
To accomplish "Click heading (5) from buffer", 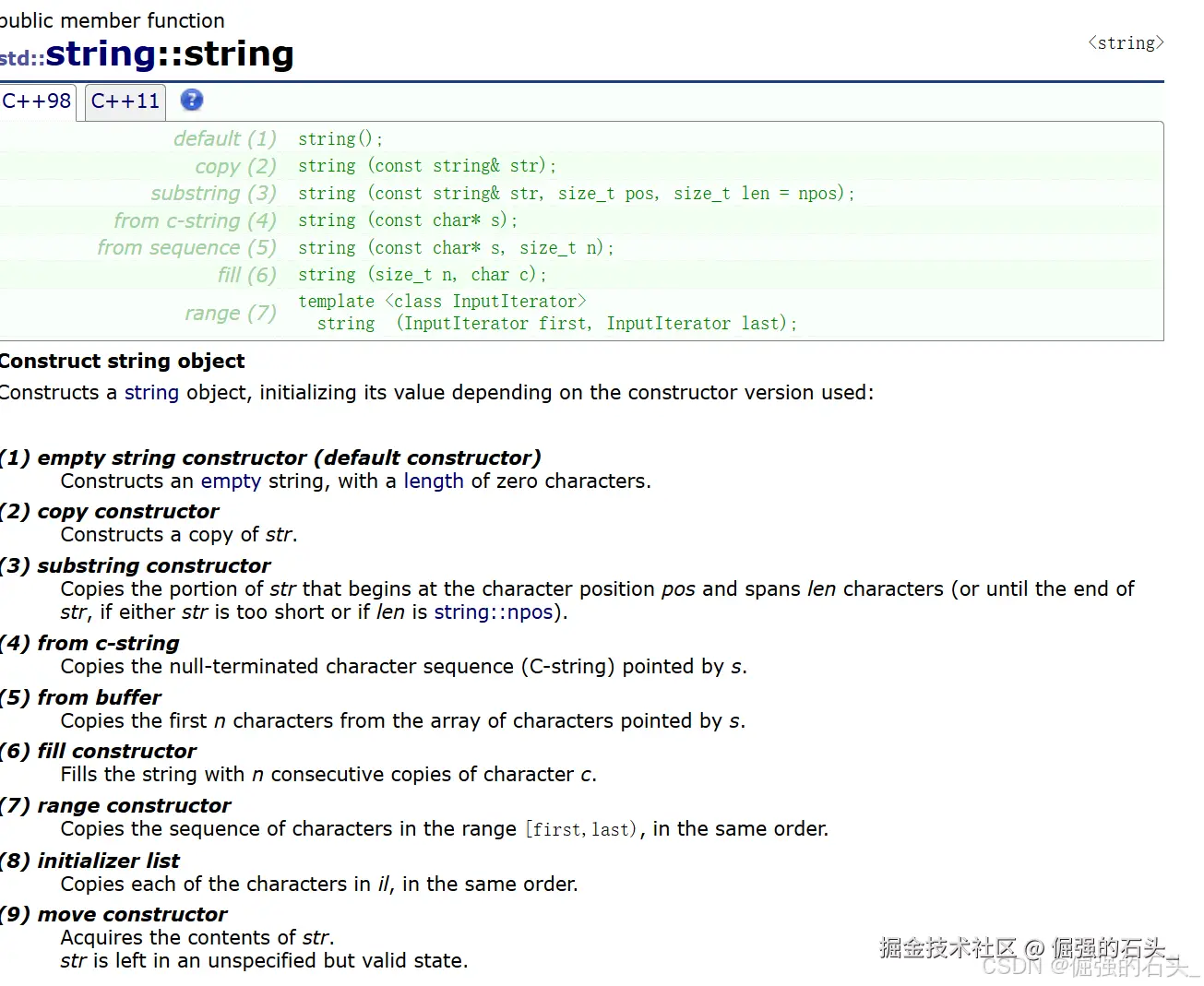I will (x=80, y=698).
